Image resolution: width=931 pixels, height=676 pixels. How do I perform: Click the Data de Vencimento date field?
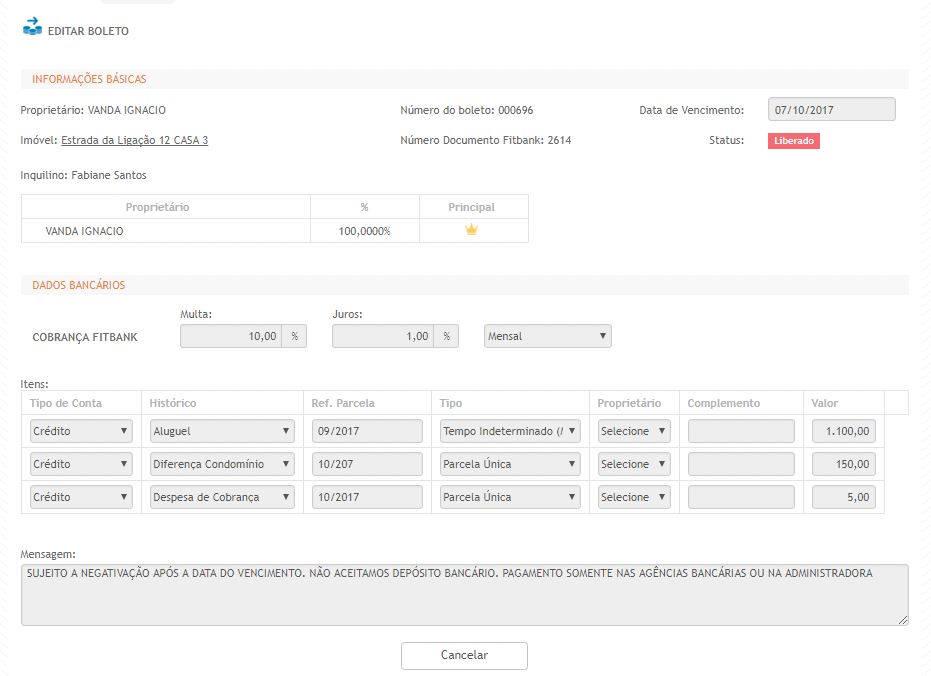click(x=831, y=109)
